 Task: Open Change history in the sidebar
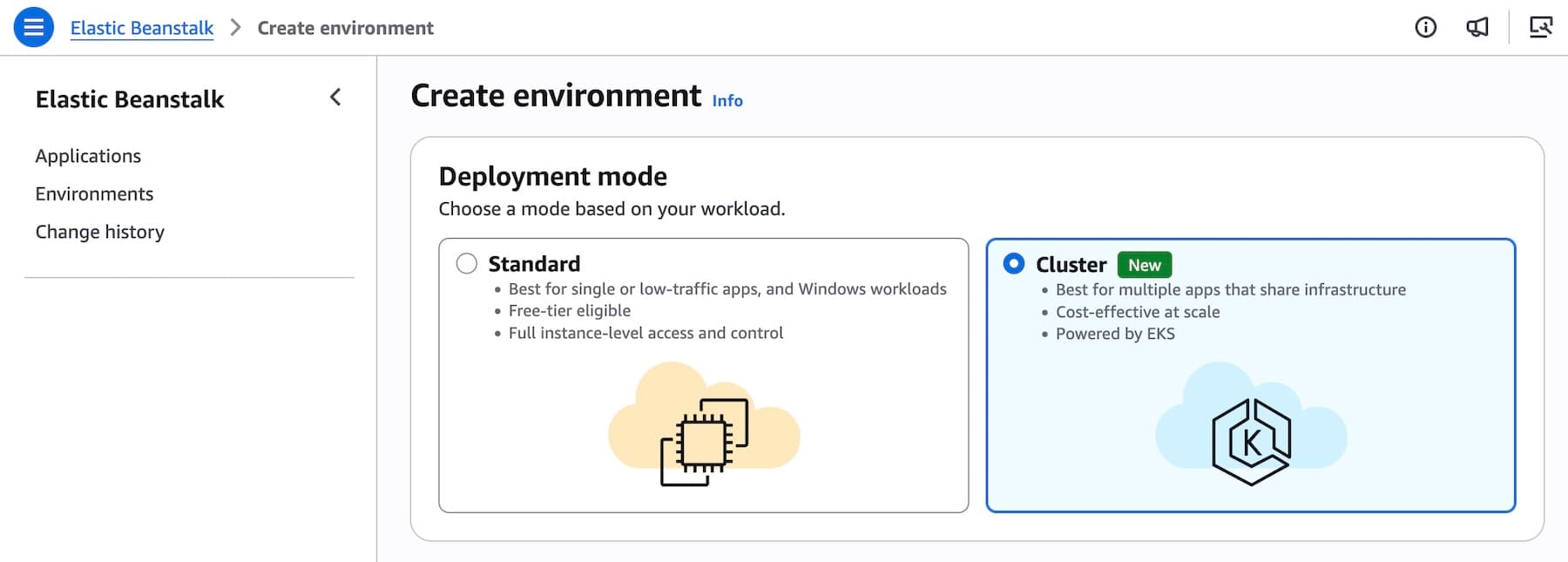[100, 232]
